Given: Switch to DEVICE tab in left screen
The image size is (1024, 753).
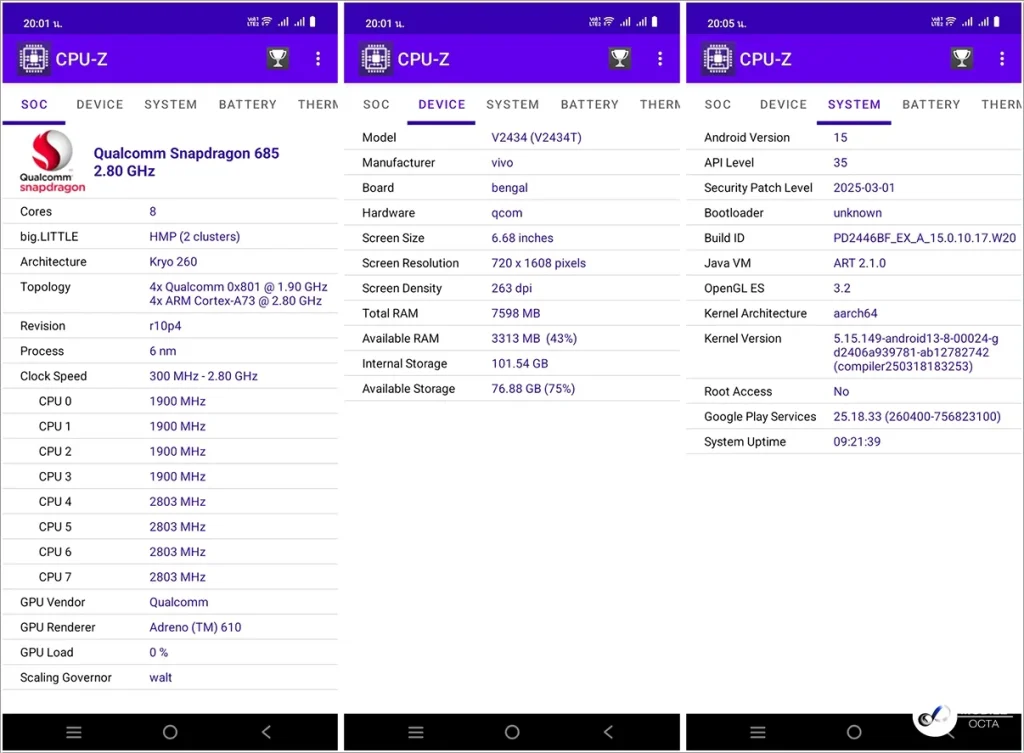Looking at the screenshot, I should 100,104.
